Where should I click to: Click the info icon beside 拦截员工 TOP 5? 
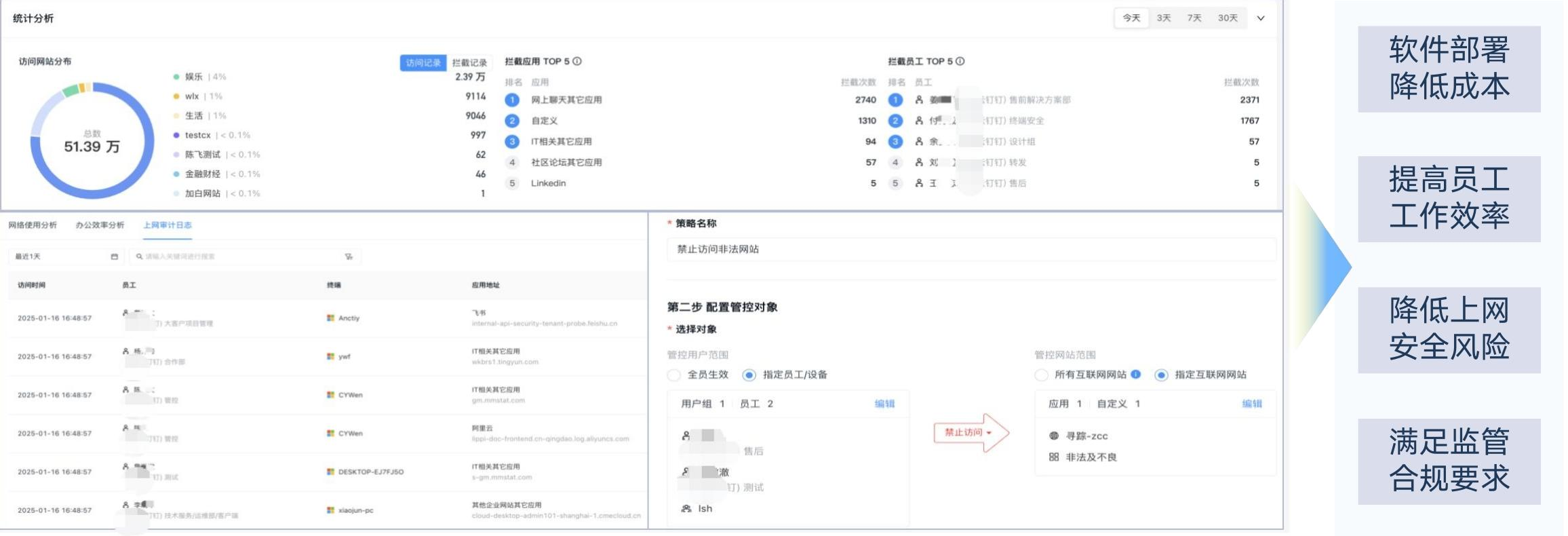[960, 61]
